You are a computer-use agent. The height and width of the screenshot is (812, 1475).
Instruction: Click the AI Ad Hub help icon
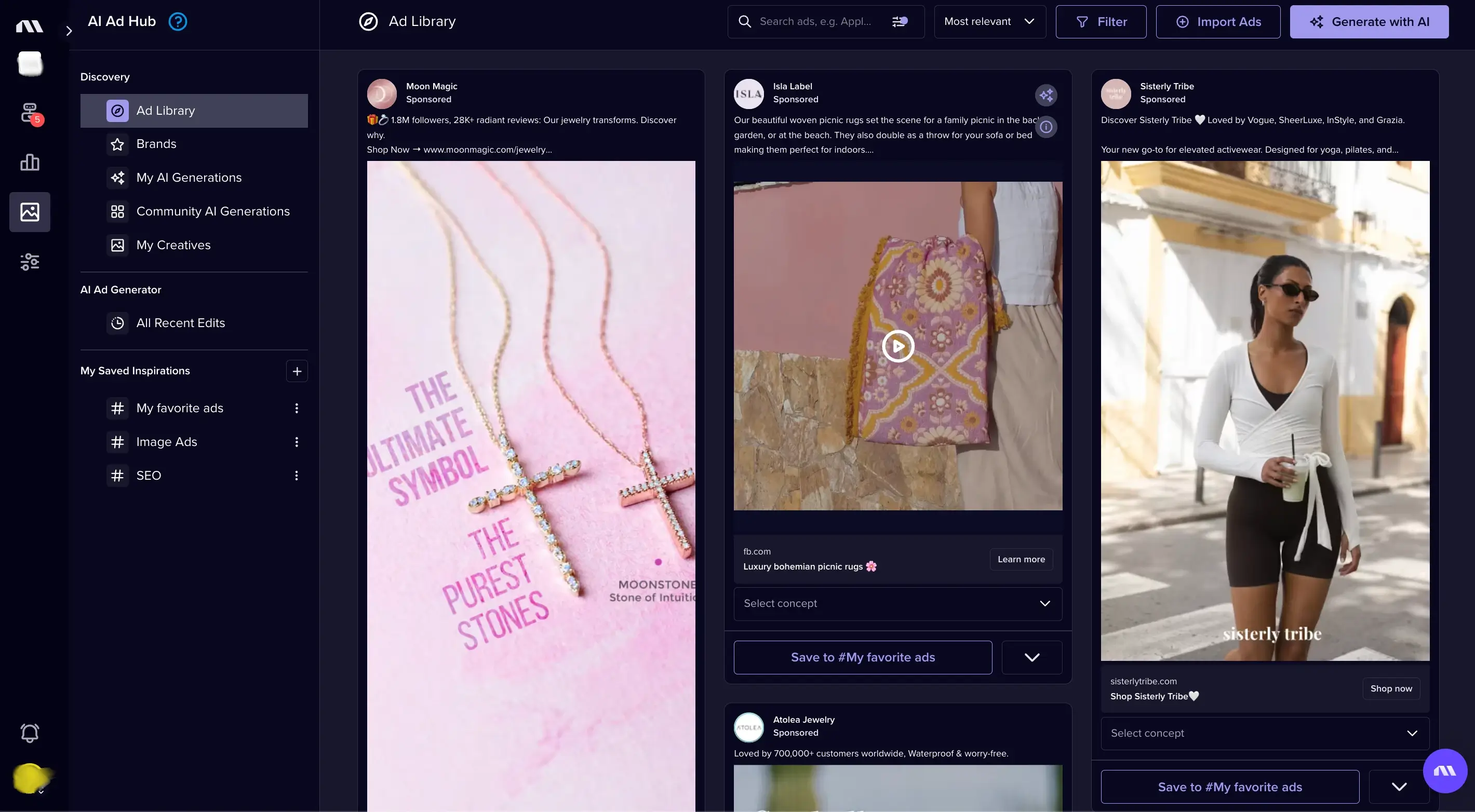point(178,22)
